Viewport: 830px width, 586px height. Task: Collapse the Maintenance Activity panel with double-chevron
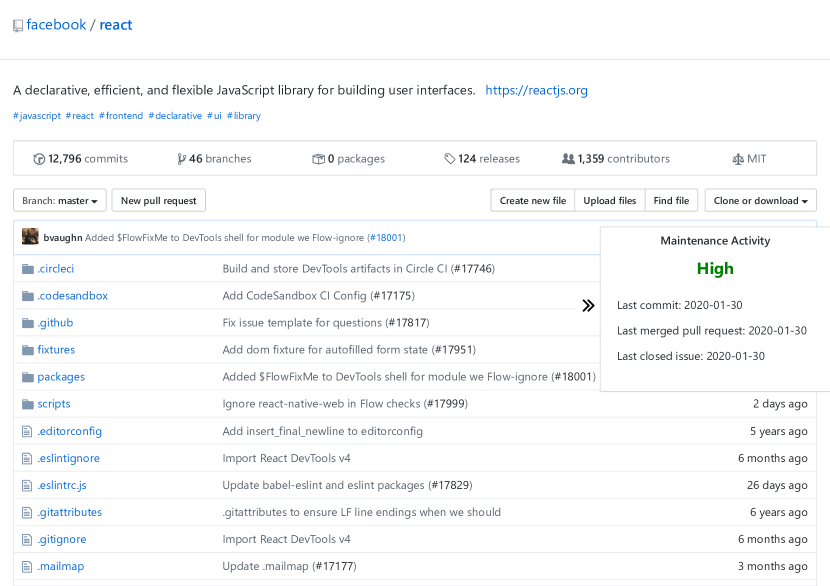(x=588, y=305)
